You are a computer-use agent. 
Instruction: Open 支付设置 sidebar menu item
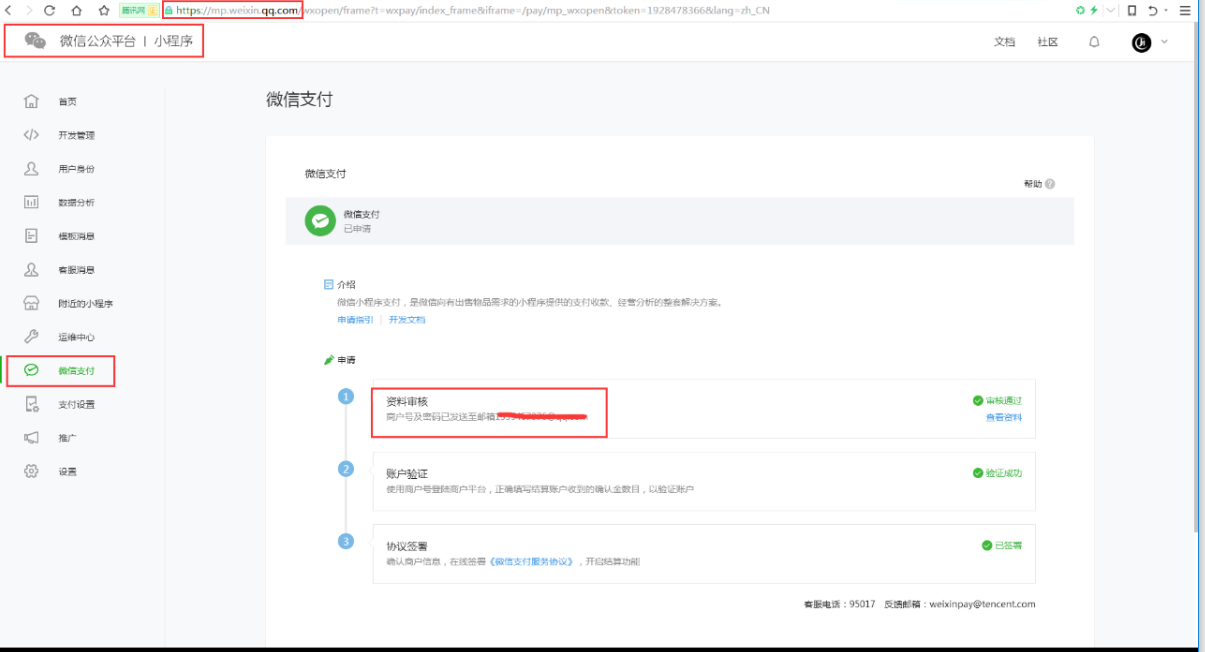click(76, 405)
